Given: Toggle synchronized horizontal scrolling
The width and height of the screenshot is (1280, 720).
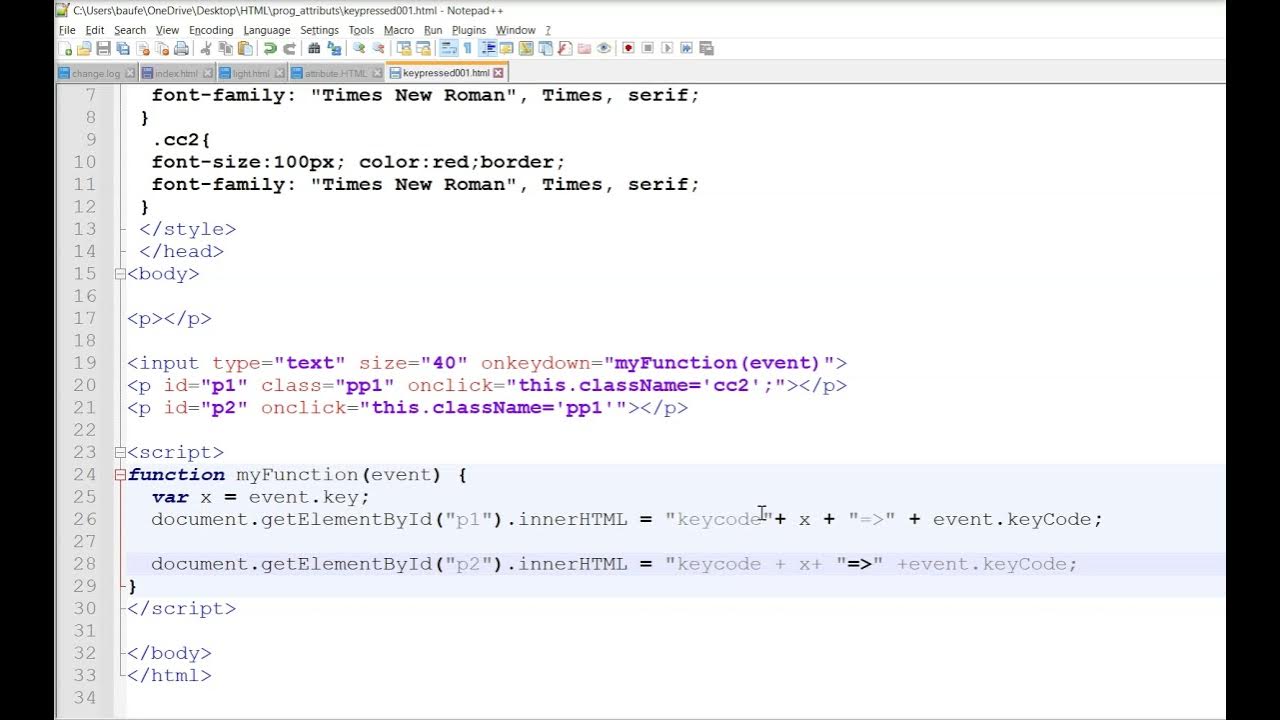Looking at the screenshot, I should click(423, 48).
